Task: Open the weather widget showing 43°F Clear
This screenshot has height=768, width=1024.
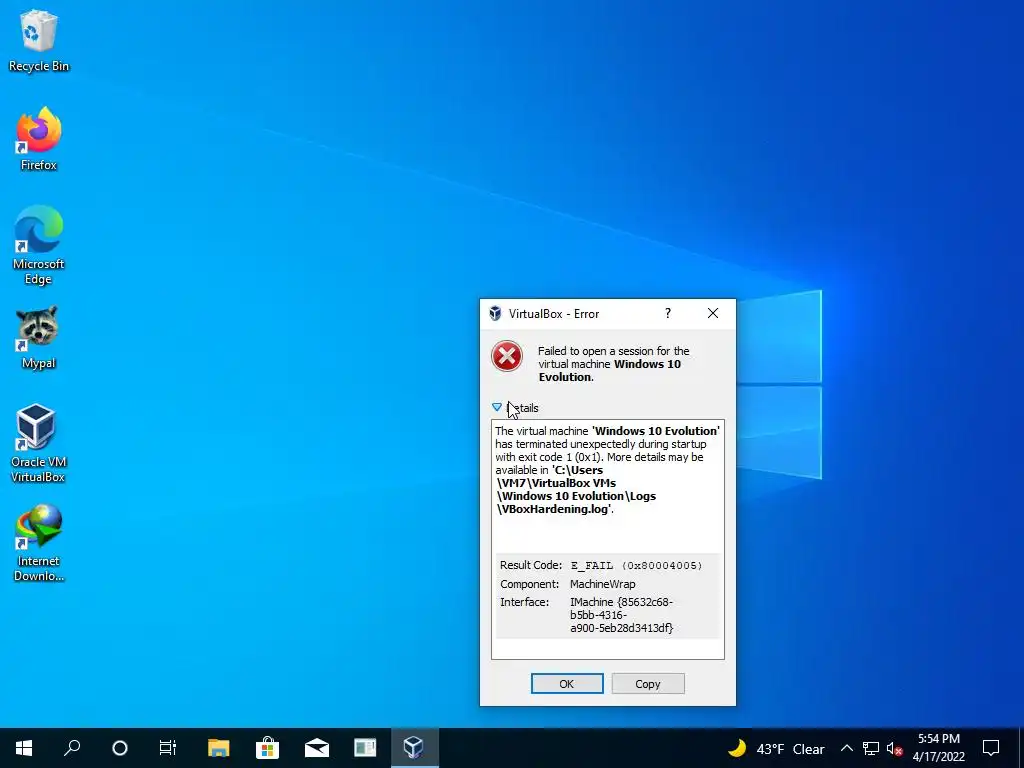Action: (x=776, y=748)
